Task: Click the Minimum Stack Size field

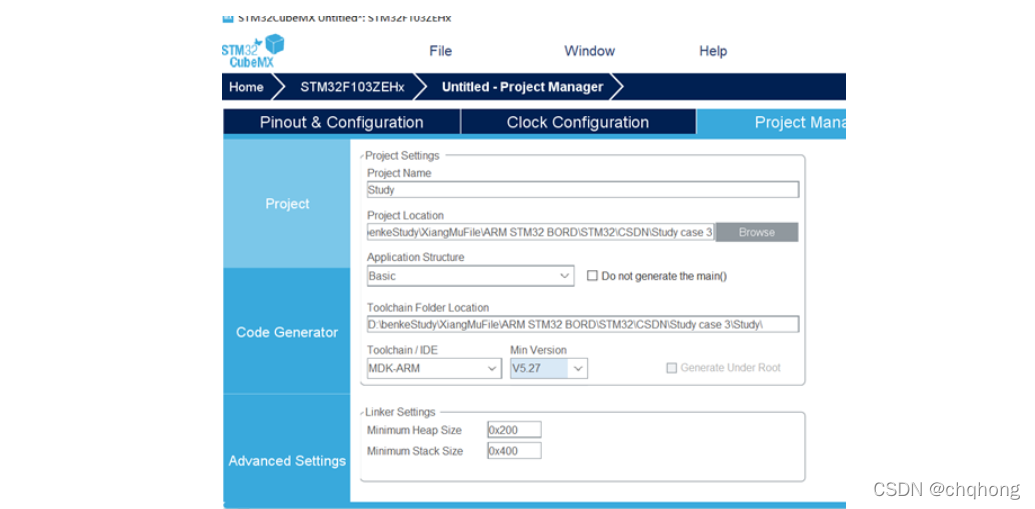Action: [514, 451]
